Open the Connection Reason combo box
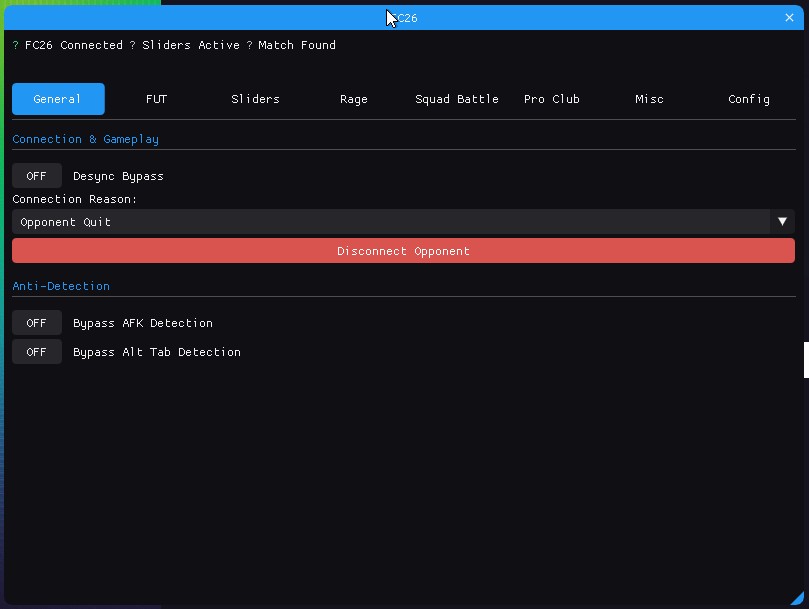The width and height of the screenshot is (809, 609). [390, 222]
